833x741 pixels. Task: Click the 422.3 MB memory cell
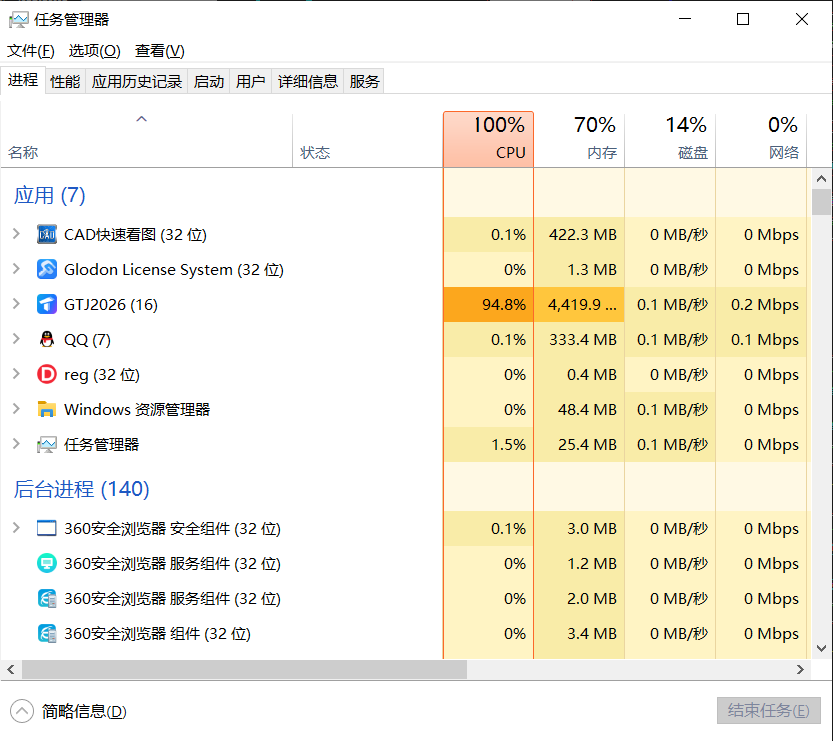click(x=579, y=234)
